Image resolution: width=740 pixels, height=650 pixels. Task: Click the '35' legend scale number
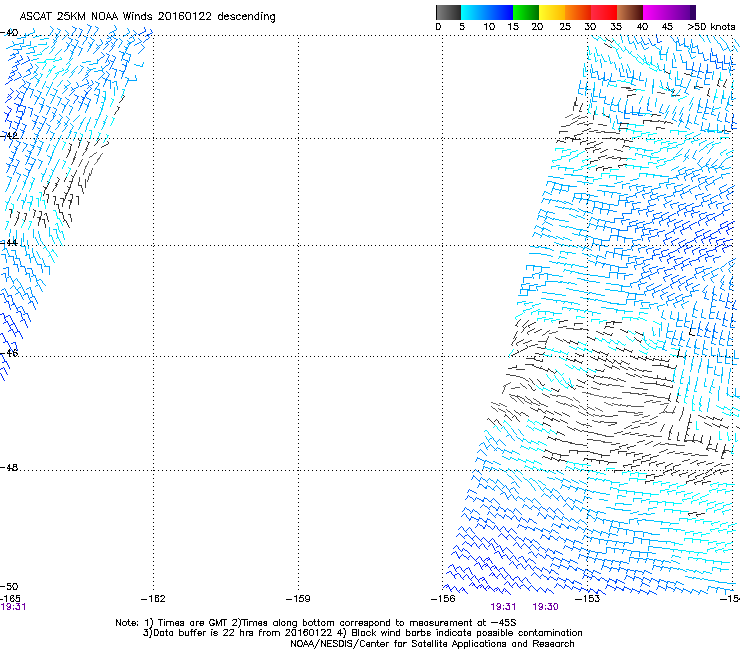616,27
